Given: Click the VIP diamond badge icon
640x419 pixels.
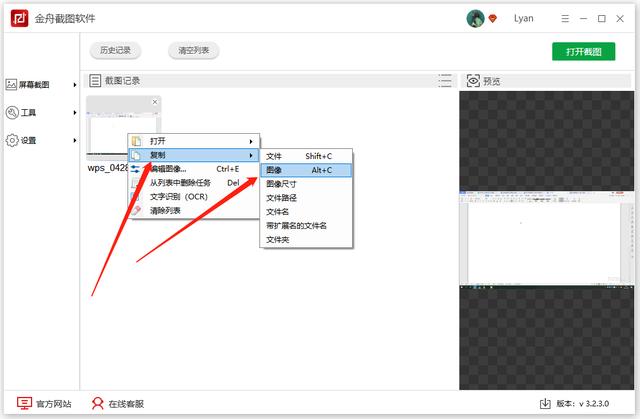Looking at the screenshot, I should (x=492, y=19).
